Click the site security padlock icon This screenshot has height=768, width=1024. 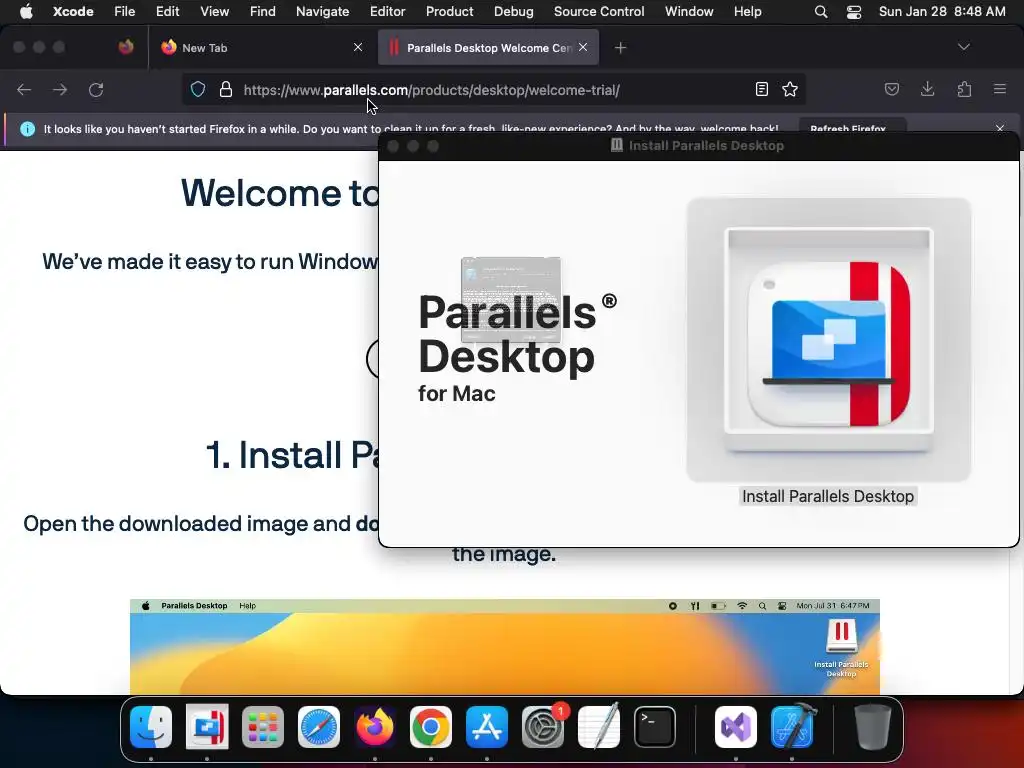tap(226, 89)
